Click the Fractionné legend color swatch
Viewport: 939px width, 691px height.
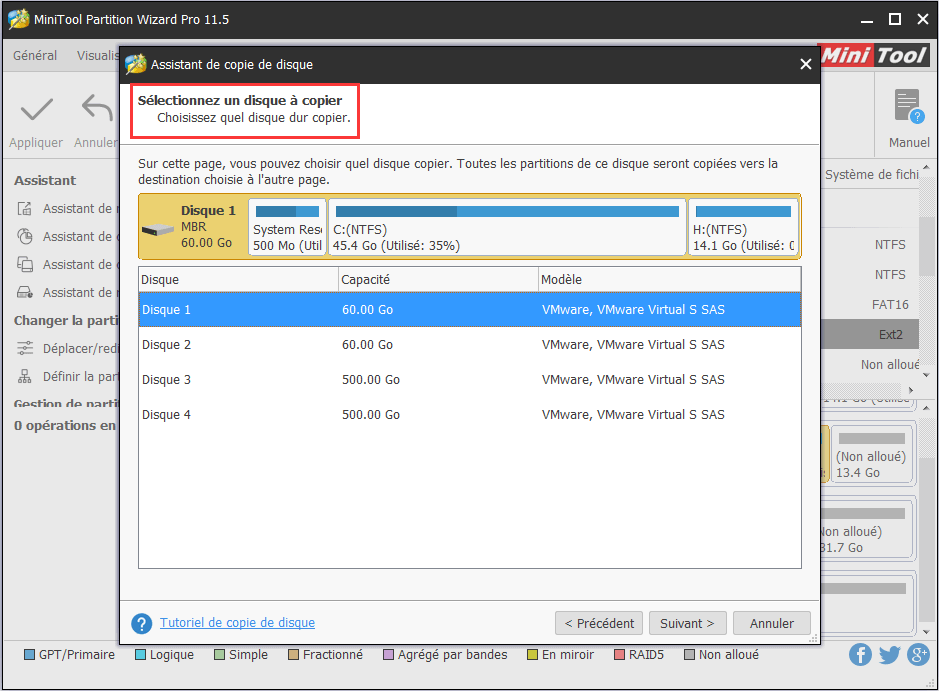[293, 654]
